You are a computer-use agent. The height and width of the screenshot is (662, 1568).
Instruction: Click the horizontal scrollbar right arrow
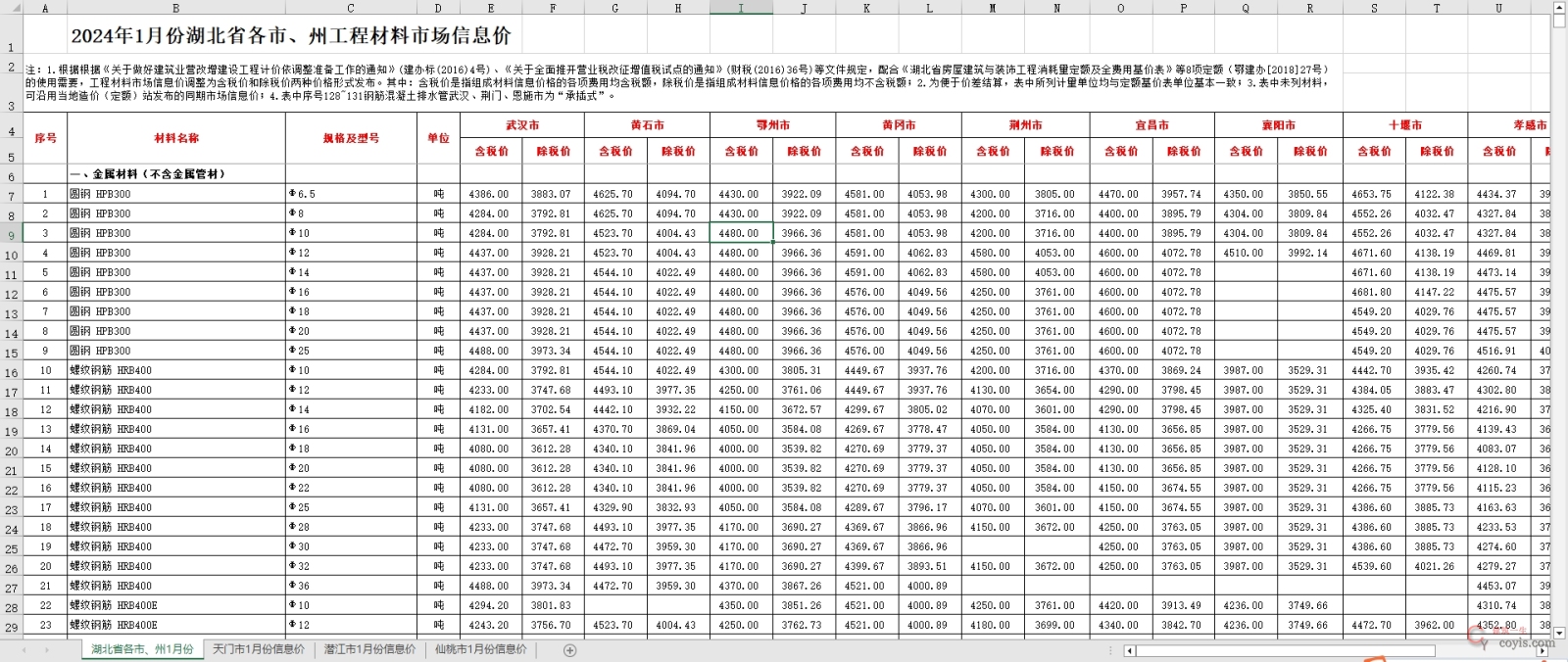point(1543,650)
